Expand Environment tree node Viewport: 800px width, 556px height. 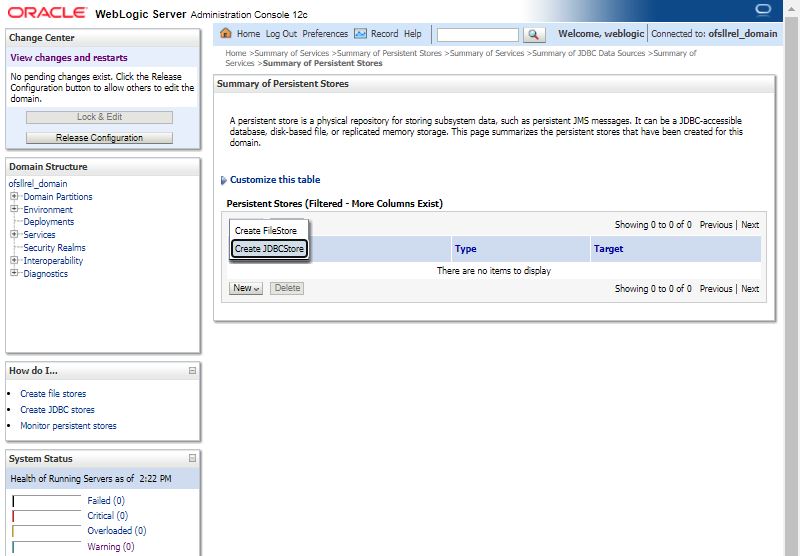pyautogui.click(x=14, y=209)
